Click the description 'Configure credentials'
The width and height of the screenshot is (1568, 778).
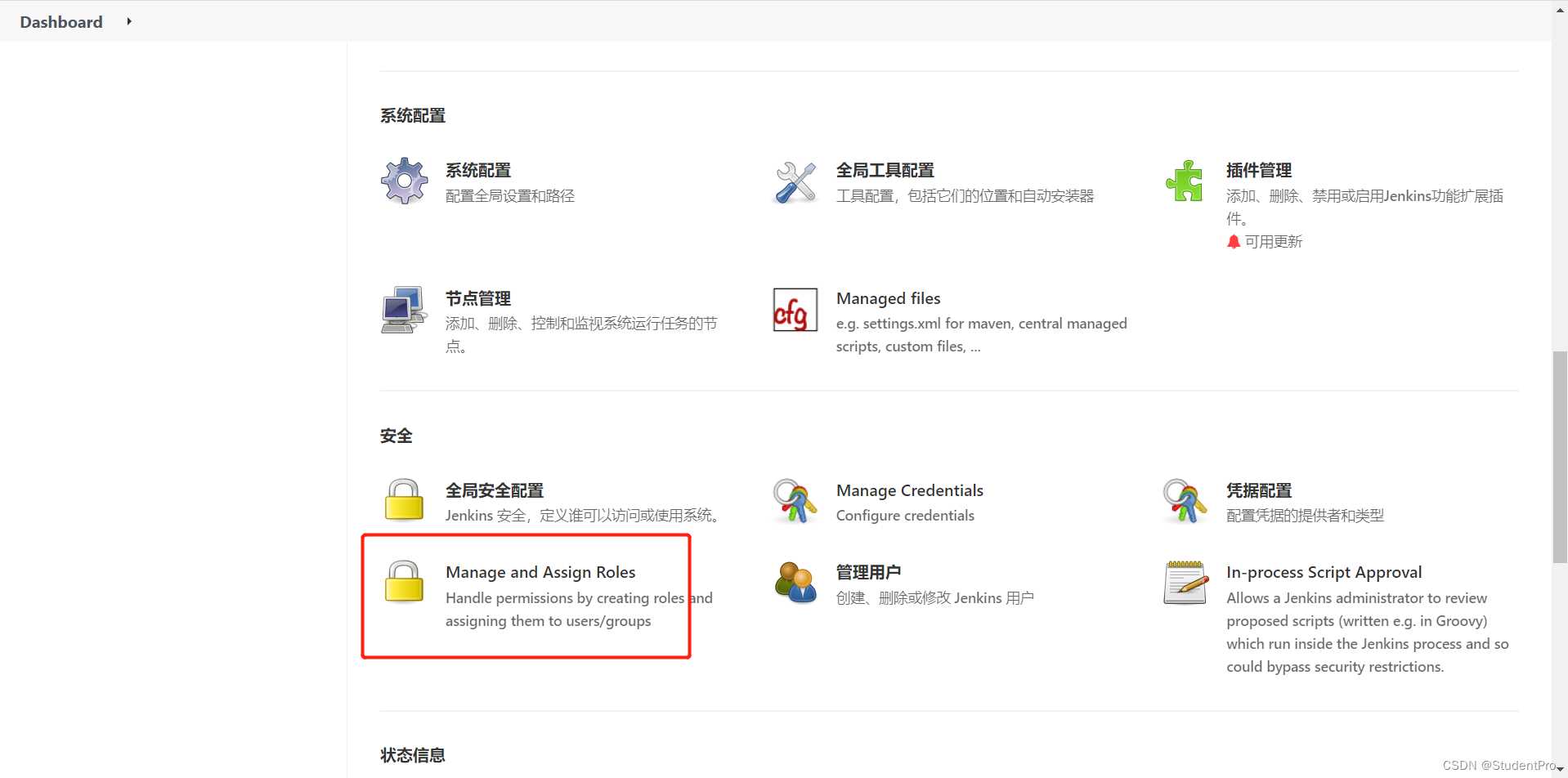pos(905,516)
